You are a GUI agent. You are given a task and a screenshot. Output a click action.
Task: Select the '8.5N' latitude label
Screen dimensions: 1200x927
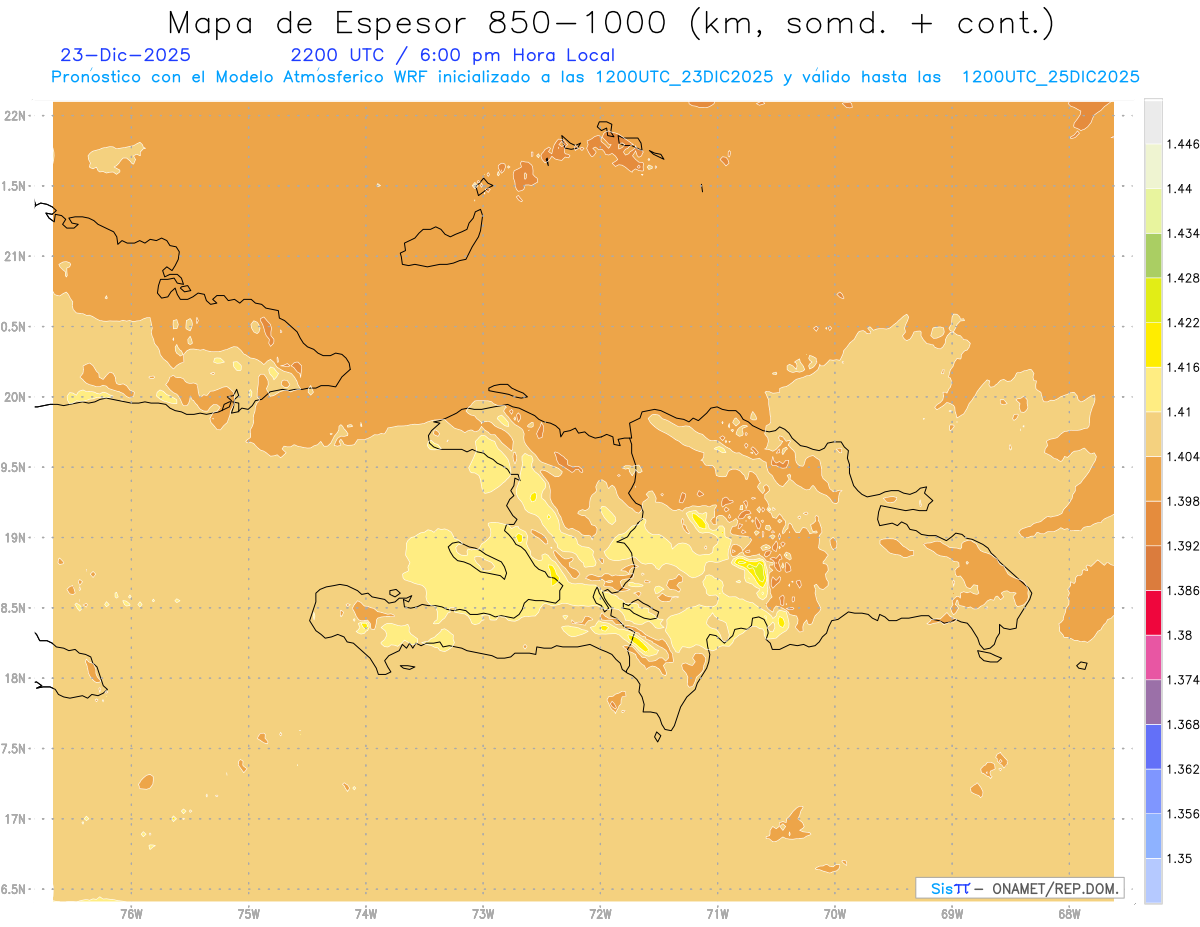tap(15, 608)
